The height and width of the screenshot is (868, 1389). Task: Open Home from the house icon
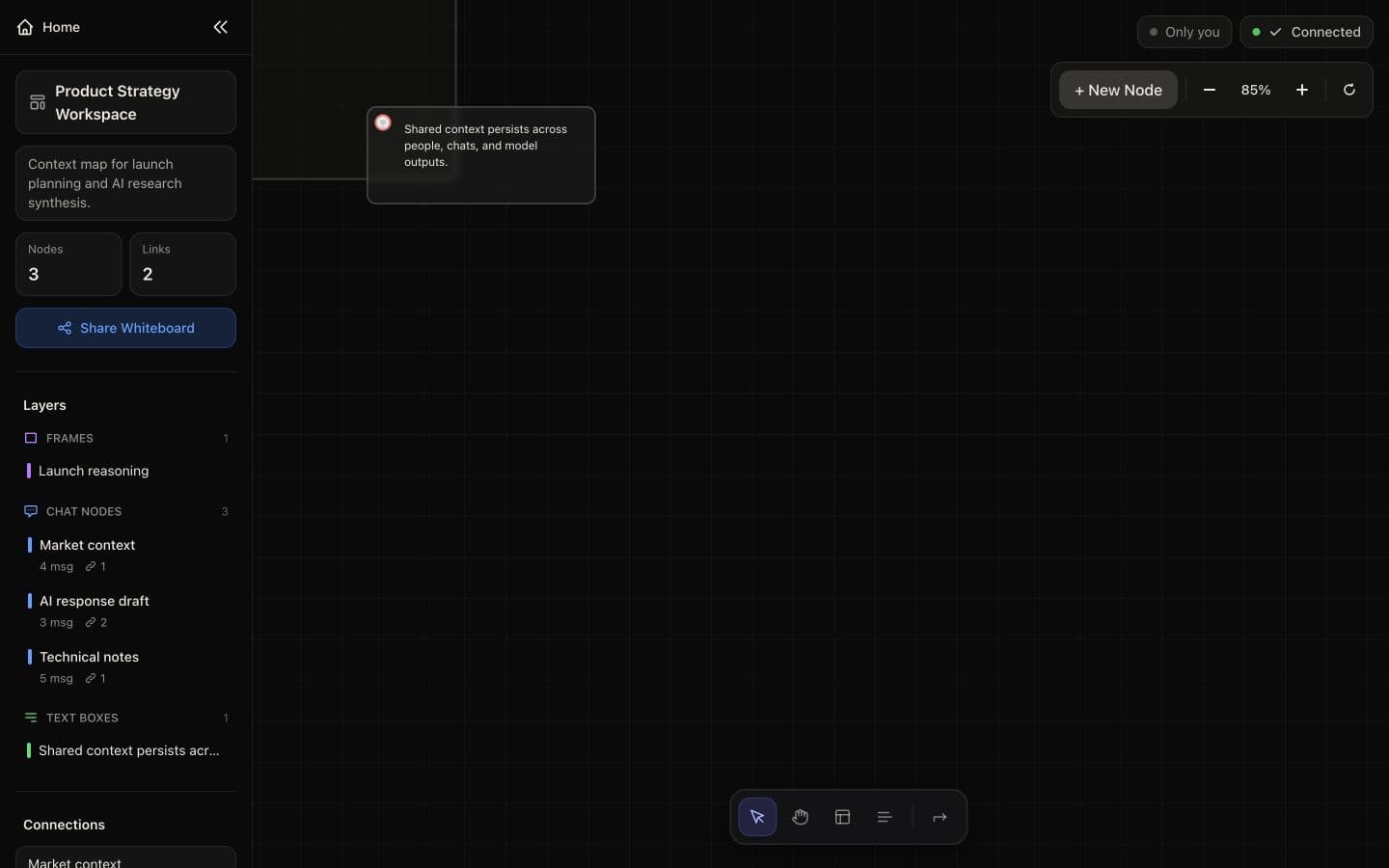pyautogui.click(x=25, y=27)
